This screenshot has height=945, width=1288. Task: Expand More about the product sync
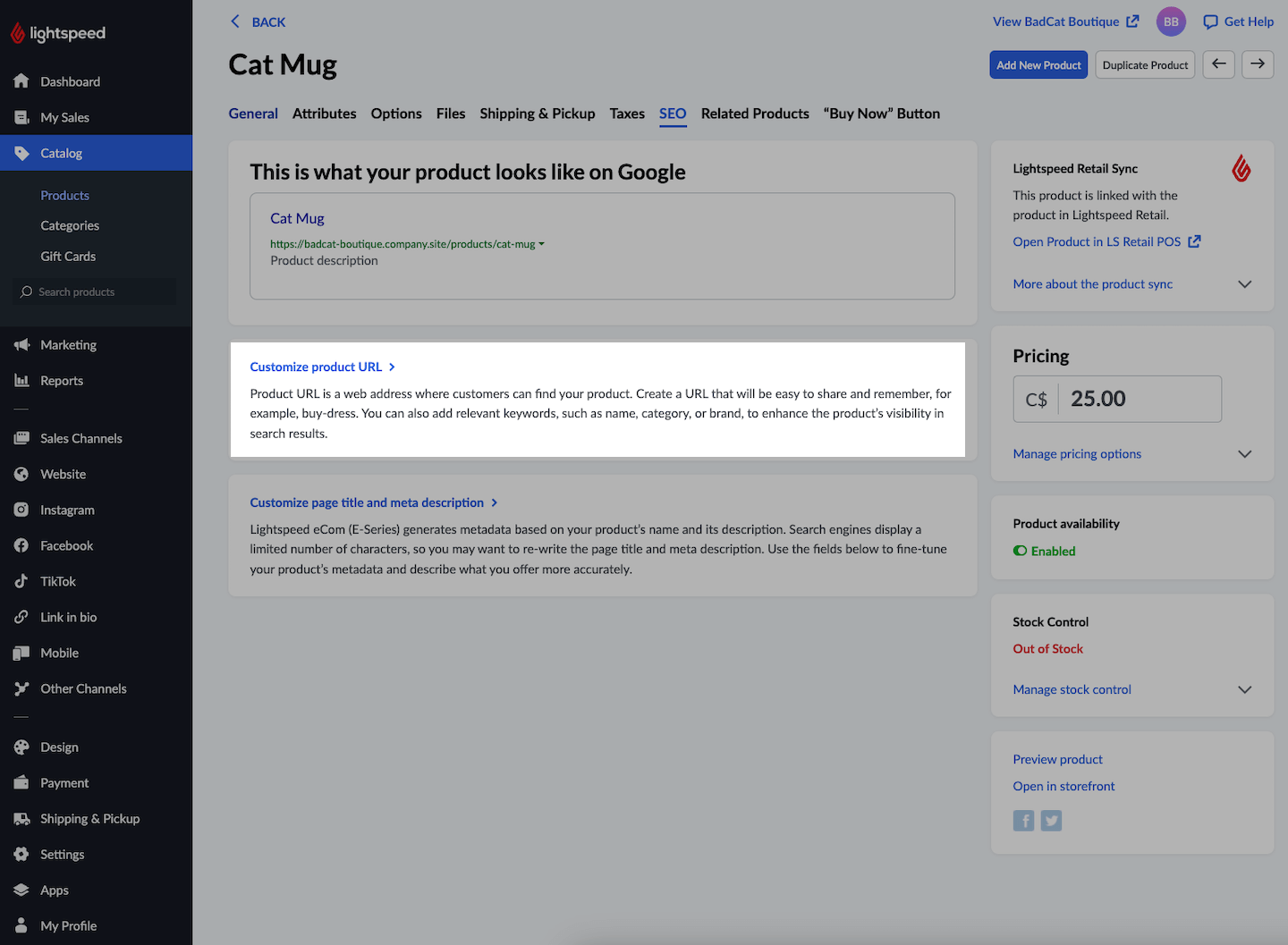(1244, 284)
